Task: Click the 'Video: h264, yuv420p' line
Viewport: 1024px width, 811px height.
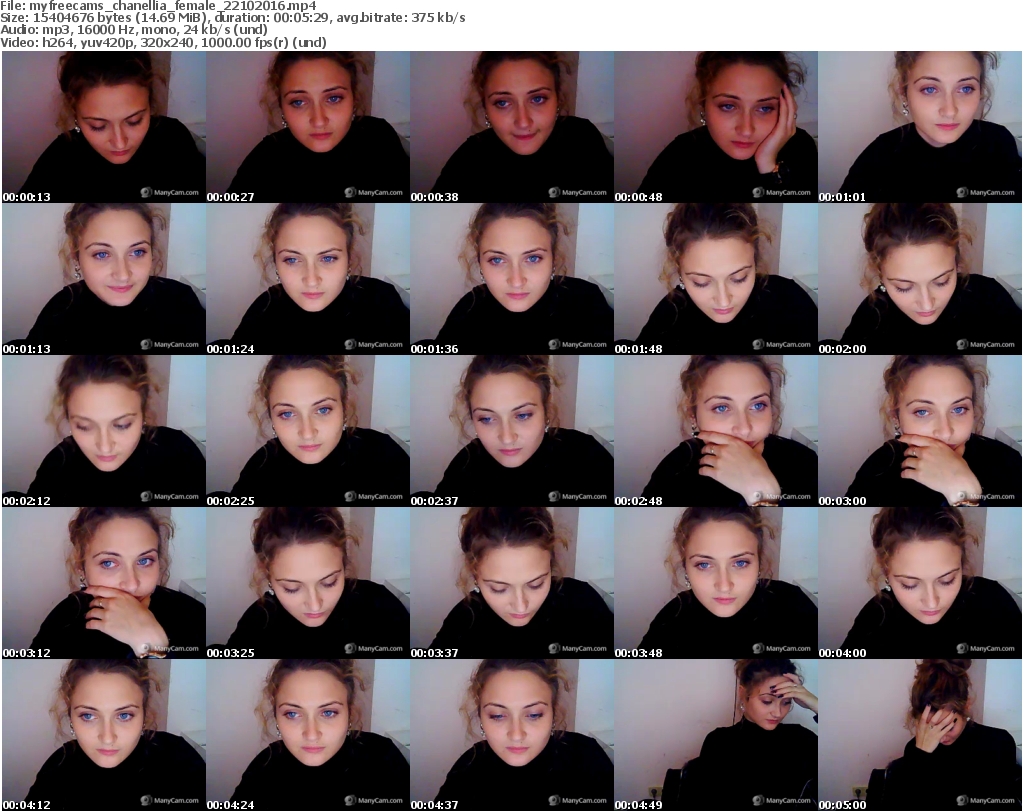Action: point(163,42)
